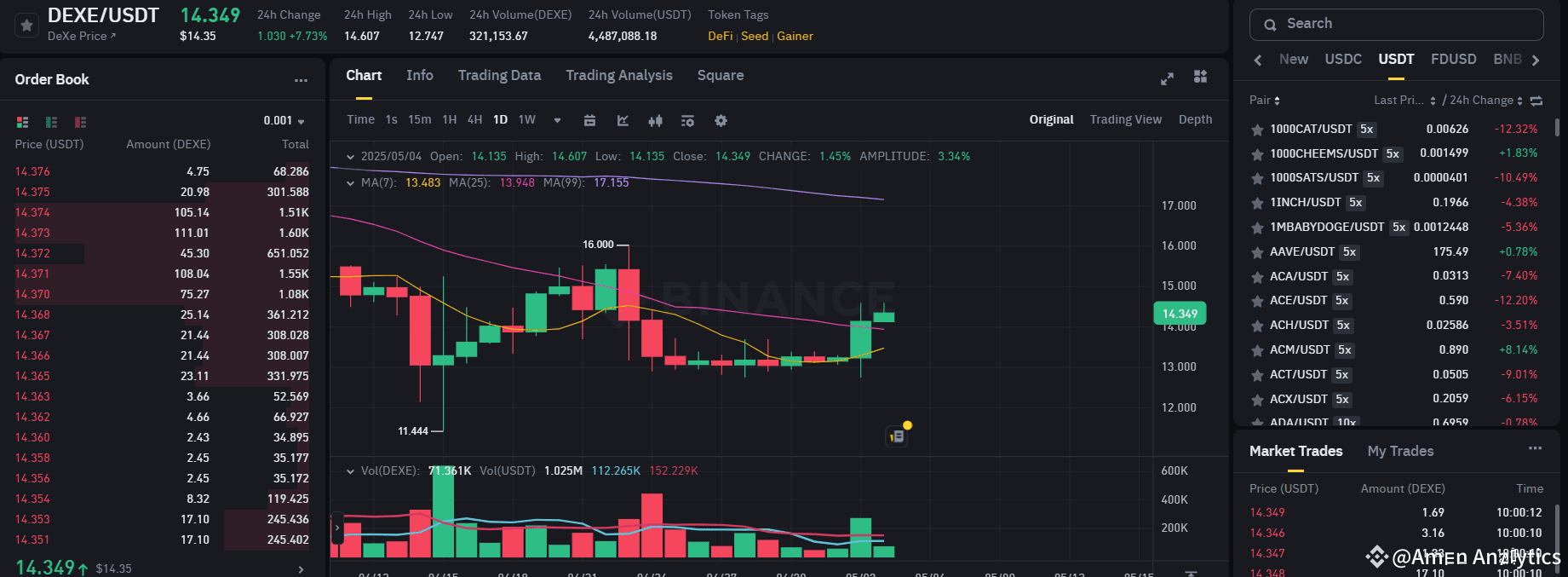The width and height of the screenshot is (1568, 577).
Task: Show both bids and asks in order book
Action: click(23, 122)
